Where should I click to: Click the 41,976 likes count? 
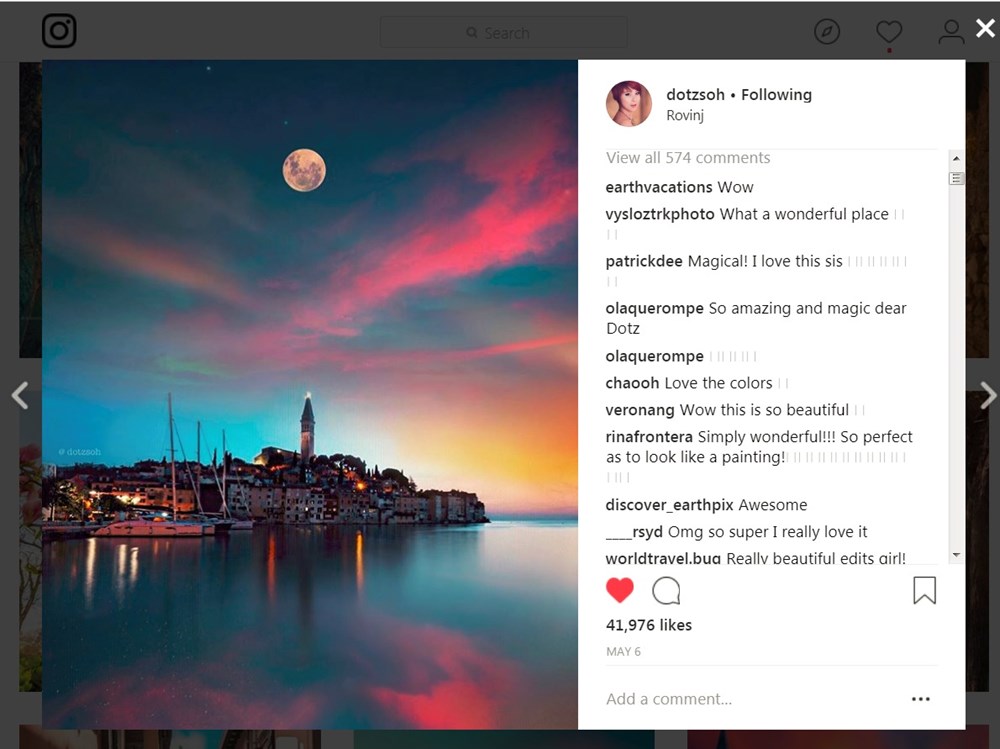pyautogui.click(x=649, y=625)
